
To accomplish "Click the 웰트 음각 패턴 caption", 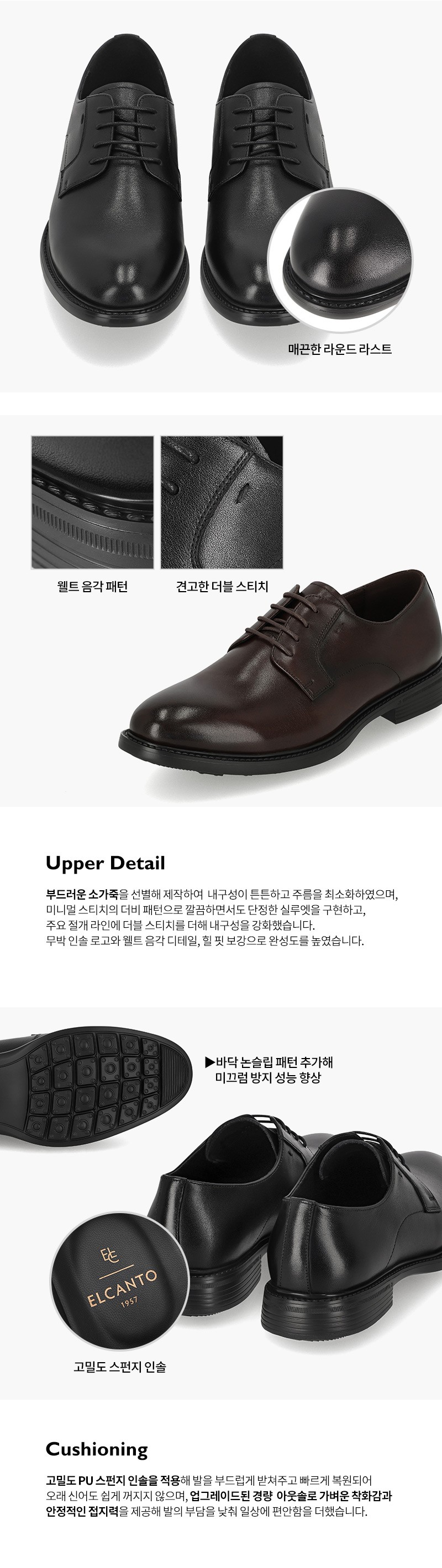I will pos(92,587).
